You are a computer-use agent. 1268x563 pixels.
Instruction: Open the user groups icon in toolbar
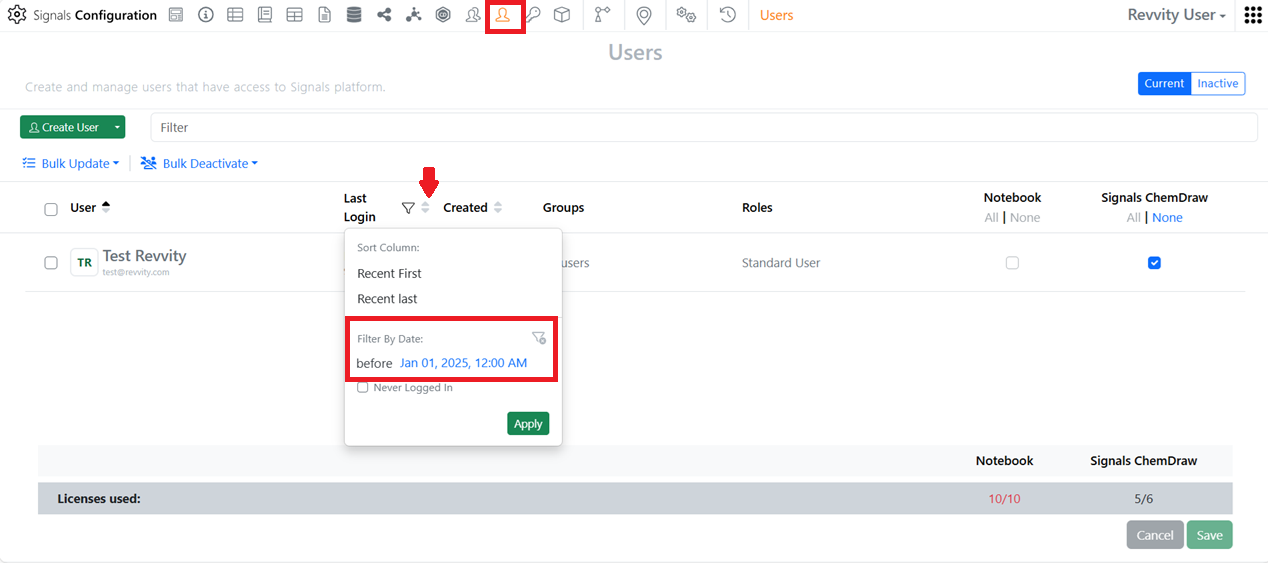pos(473,15)
